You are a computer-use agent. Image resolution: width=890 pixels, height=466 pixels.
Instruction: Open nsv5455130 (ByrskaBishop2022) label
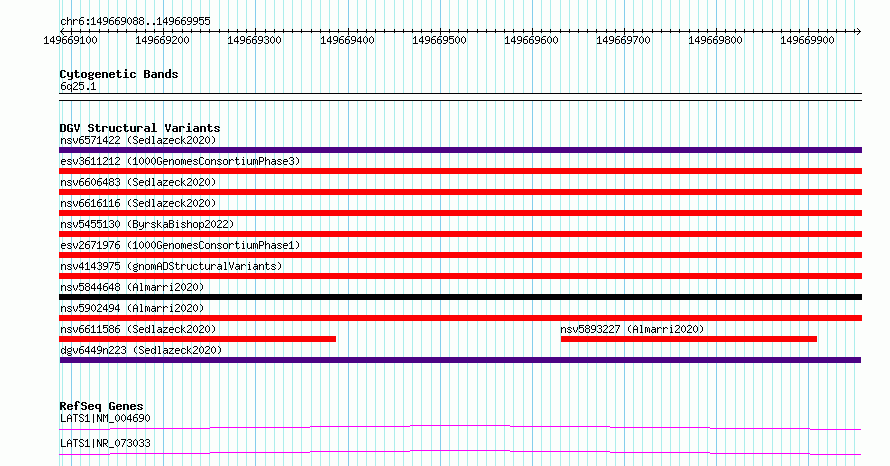147,224
